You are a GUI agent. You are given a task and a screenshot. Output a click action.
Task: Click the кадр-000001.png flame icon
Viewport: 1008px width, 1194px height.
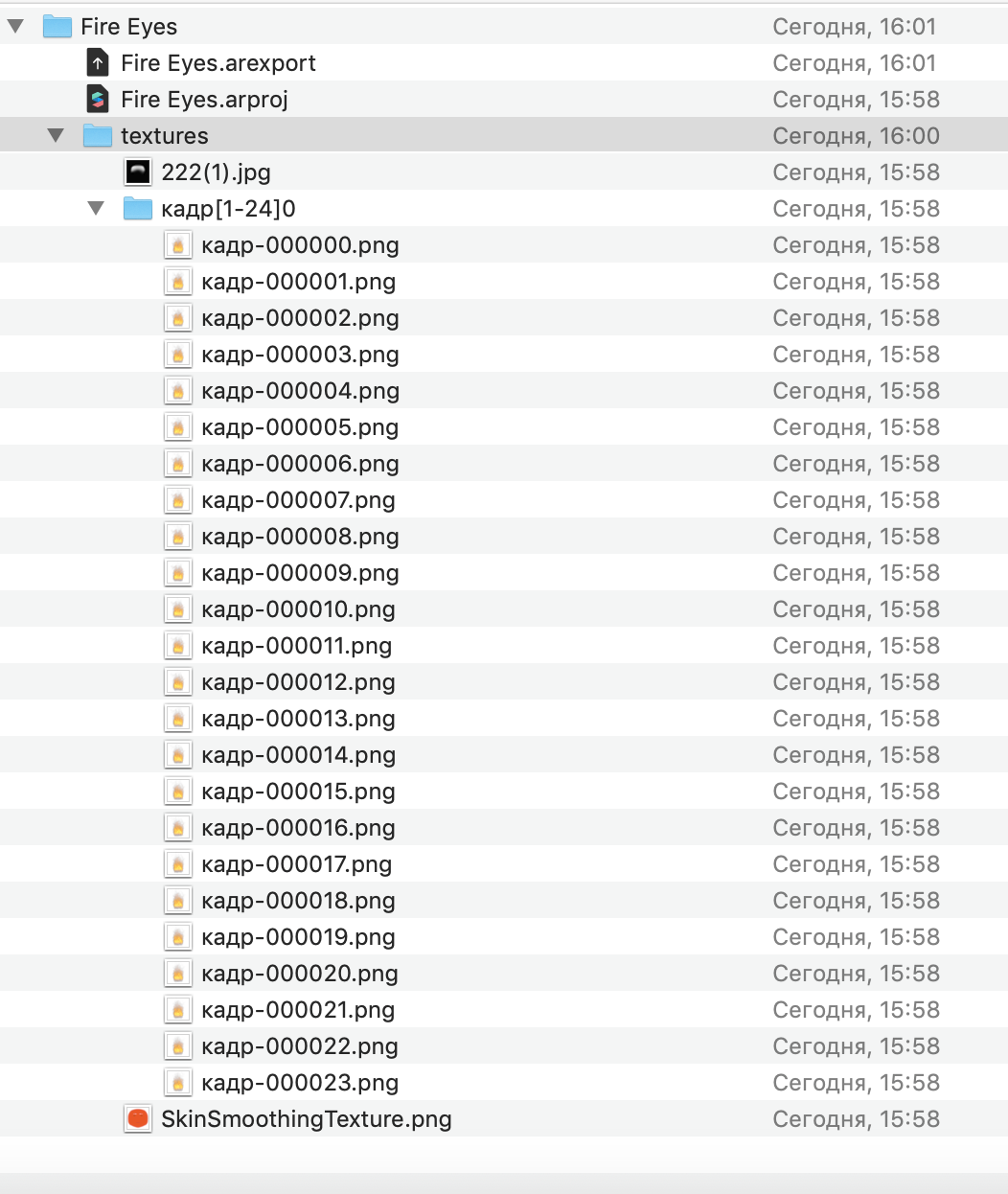pos(178,282)
